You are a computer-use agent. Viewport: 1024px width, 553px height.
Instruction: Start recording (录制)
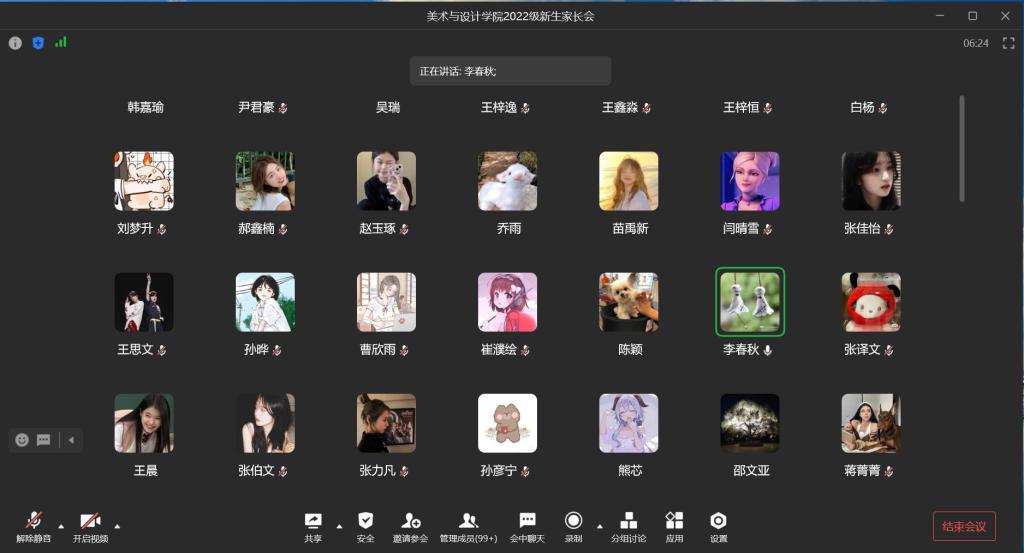point(573,527)
